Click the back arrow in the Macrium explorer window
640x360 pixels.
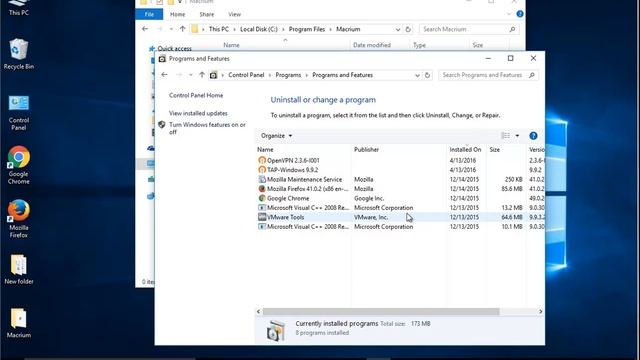pos(145,29)
